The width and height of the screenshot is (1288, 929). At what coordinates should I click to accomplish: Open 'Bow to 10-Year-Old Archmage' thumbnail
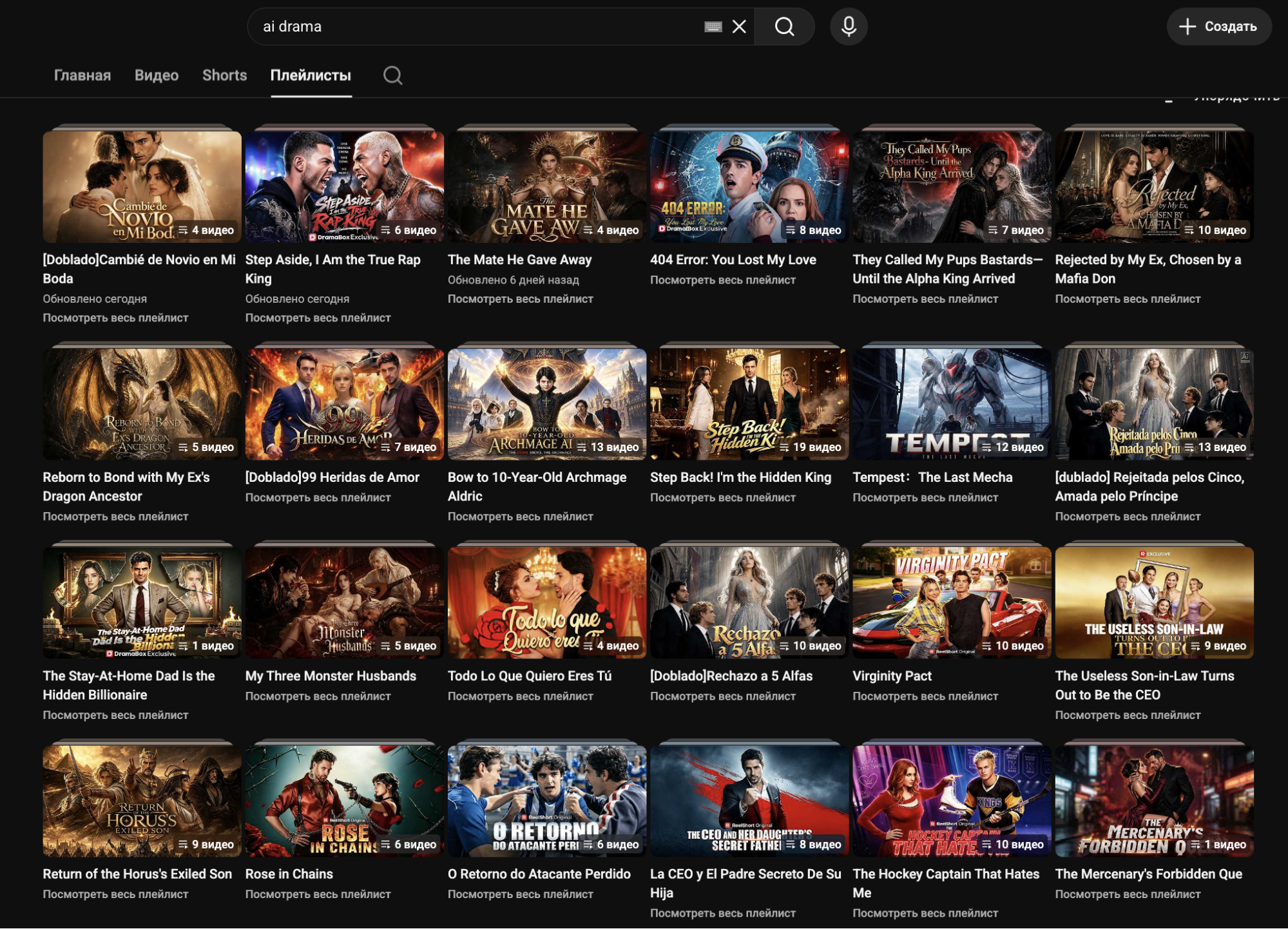click(547, 404)
